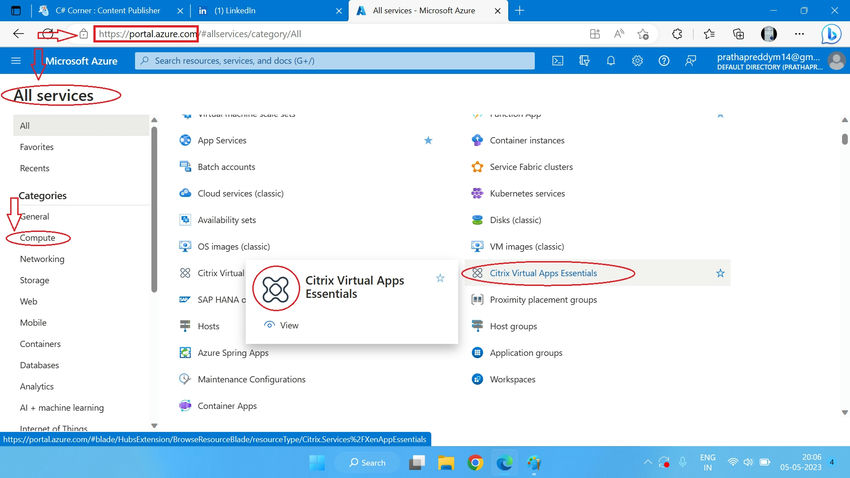
Task: Click Microsoft Azure home logo text
Action: 81,61
